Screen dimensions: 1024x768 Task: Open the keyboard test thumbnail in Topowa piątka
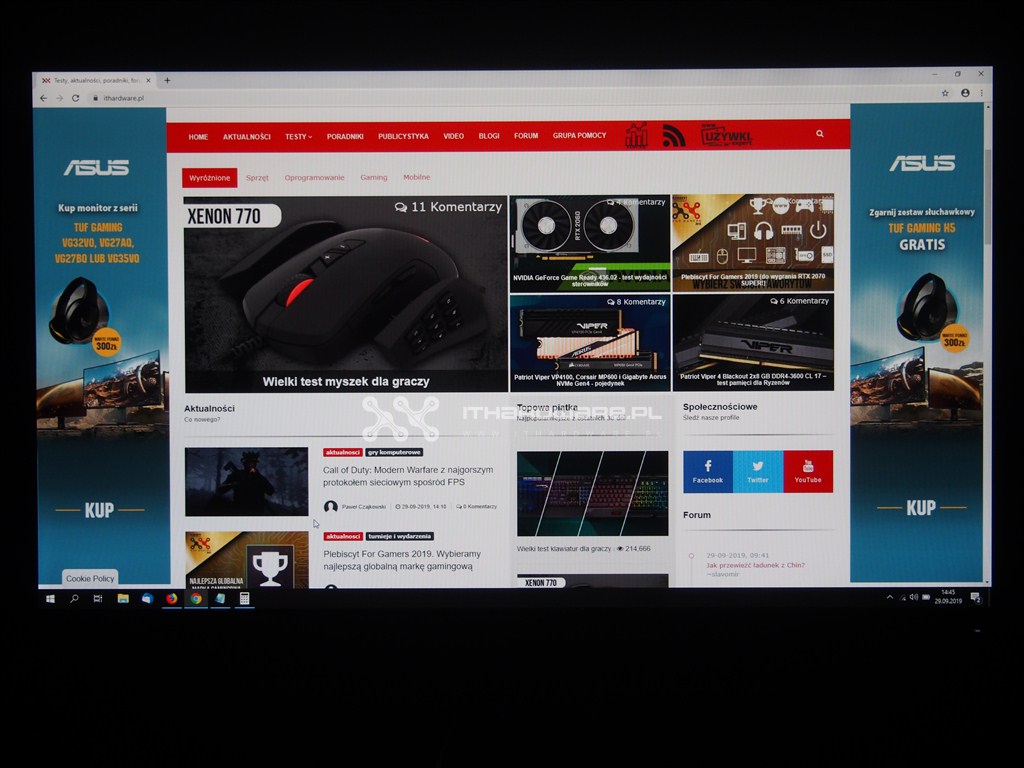point(592,493)
